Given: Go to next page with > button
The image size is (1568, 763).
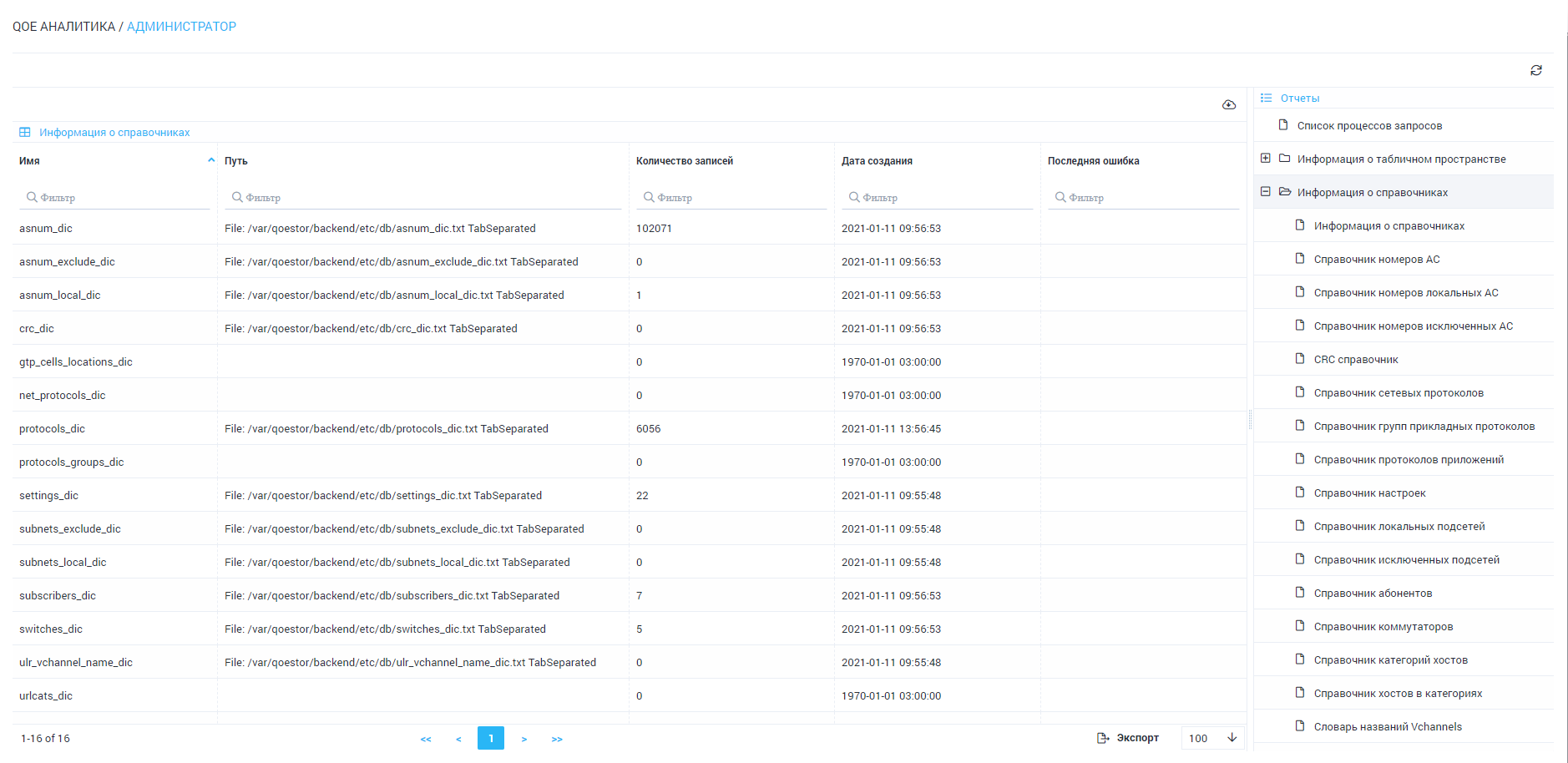Looking at the screenshot, I should (x=524, y=739).
